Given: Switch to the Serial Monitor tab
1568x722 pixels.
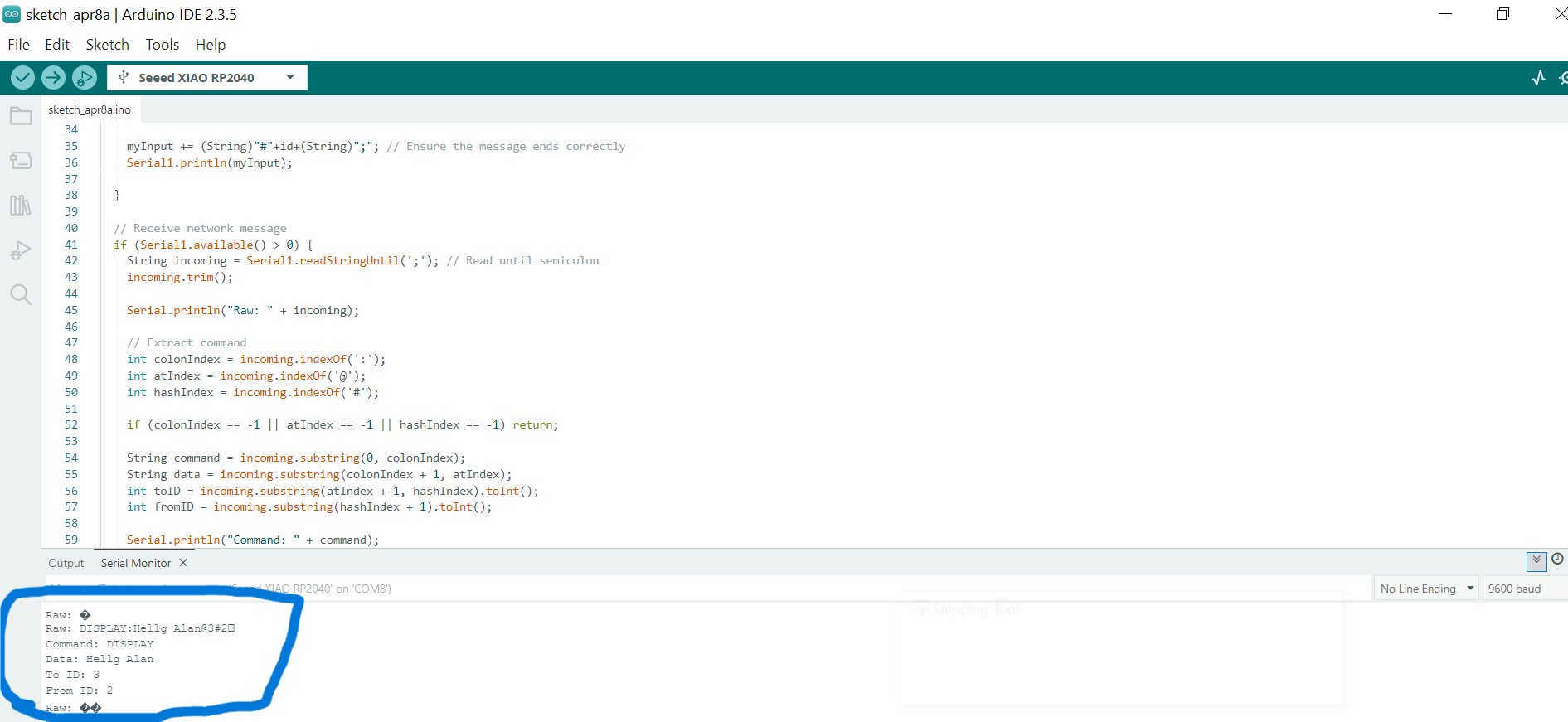Looking at the screenshot, I should 136,563.
